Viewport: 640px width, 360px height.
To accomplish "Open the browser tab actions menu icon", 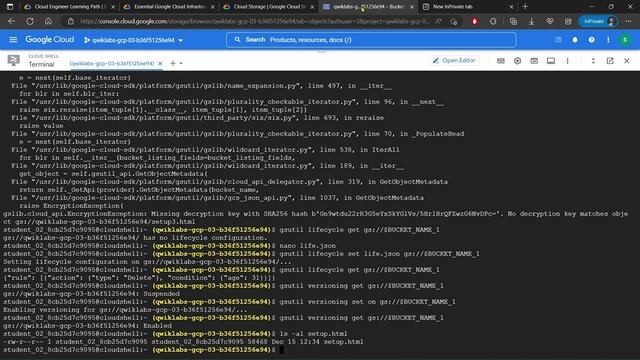I will (10, 7).
